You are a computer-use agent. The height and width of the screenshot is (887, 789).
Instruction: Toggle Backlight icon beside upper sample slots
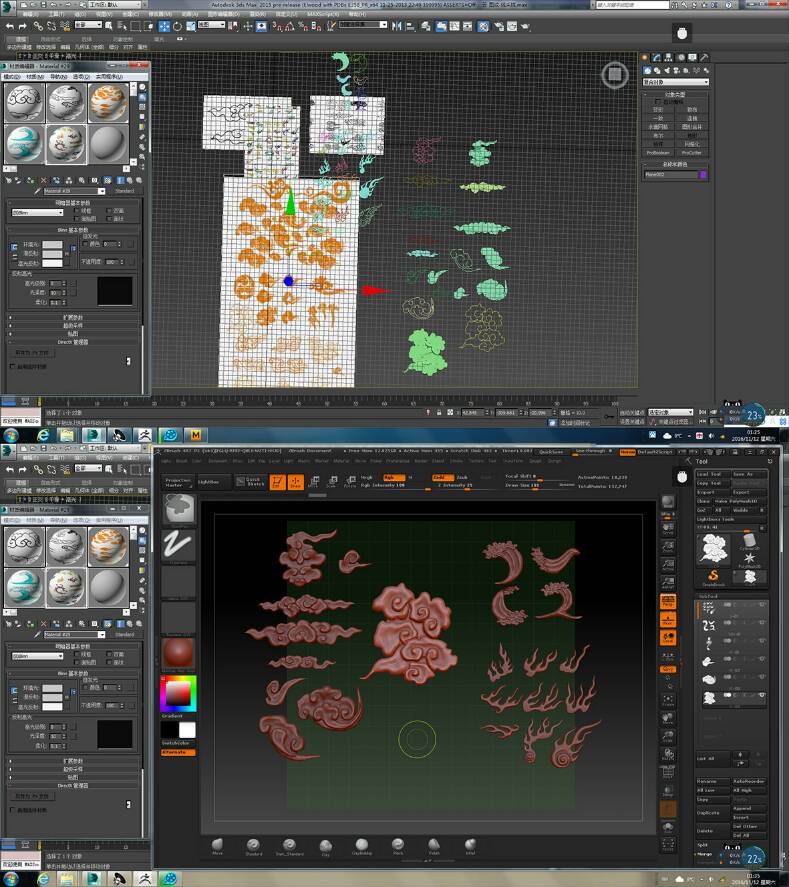[142, 98]
